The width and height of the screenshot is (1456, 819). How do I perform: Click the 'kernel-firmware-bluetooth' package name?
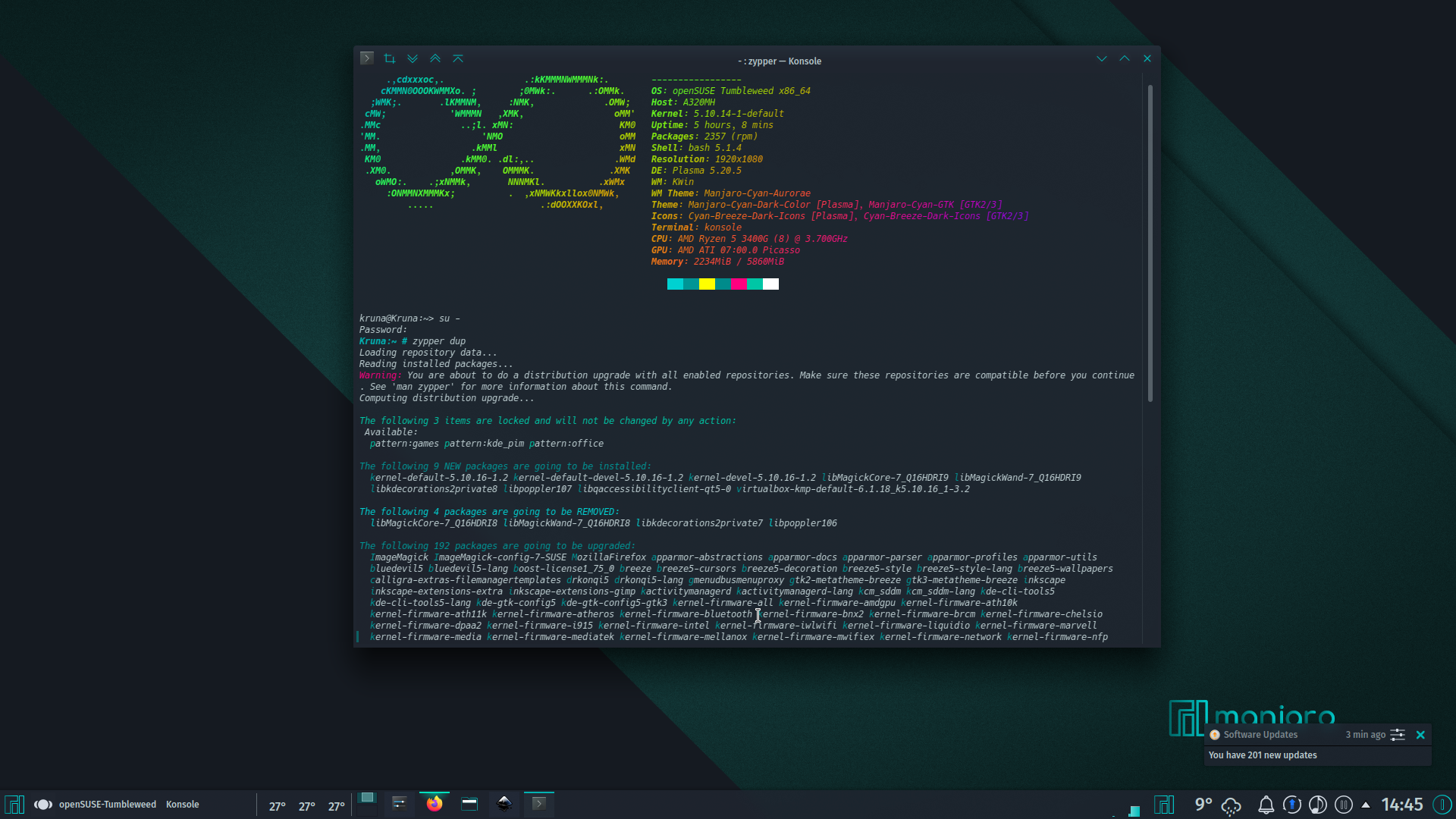[686, 614]
